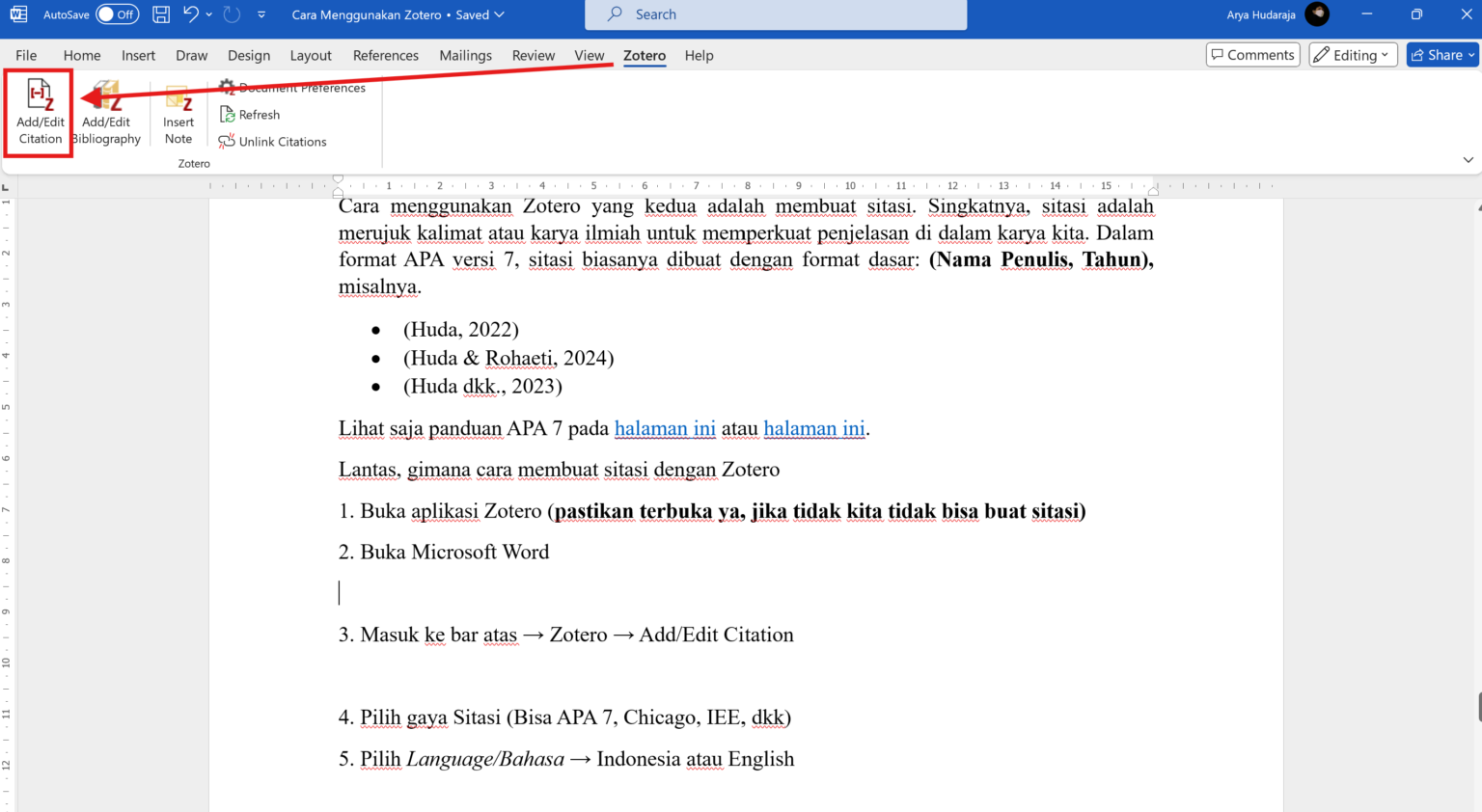This screenshot has width=1482, height=812.
Task: Open the Help tab
Action: click(x=699, y=55)
